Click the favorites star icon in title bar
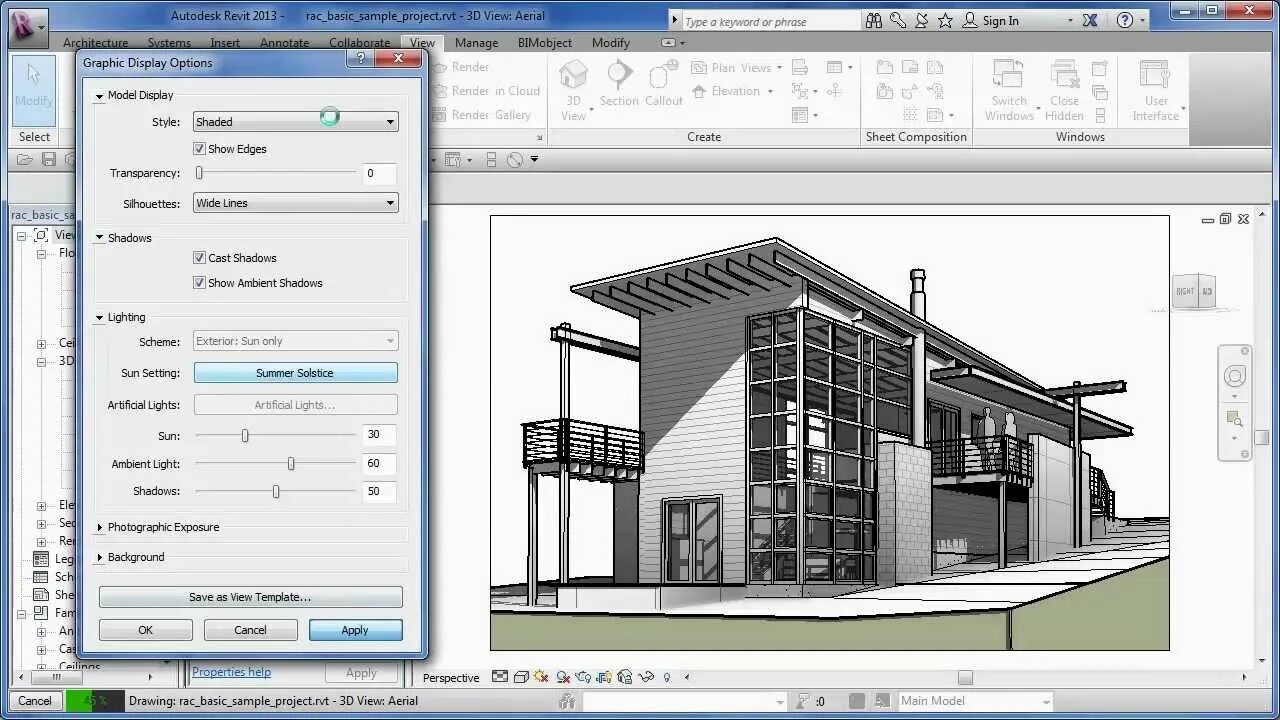The height and width of the screenshot is (720, 1280). pyautogui.click(x=945, y=20)
